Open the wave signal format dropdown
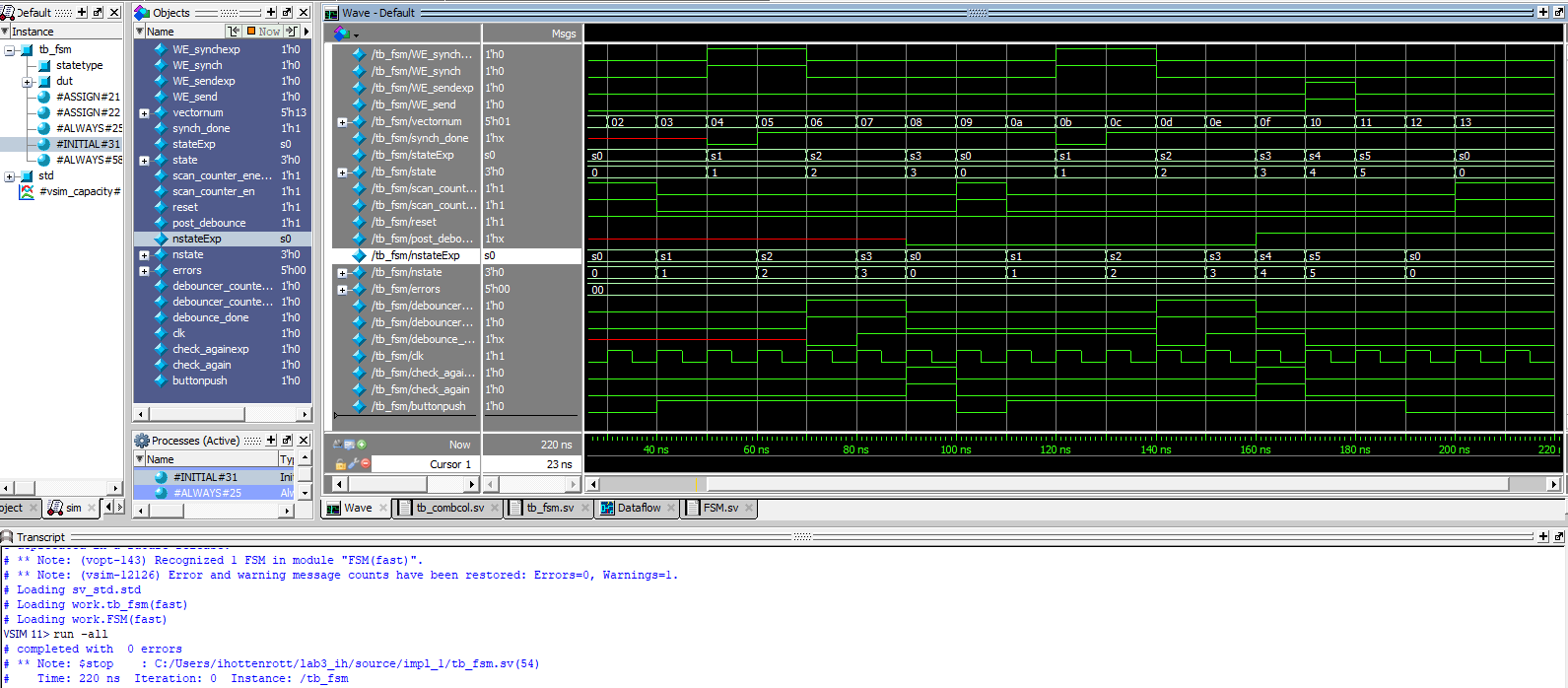This screenshot has width=1568, height=688. pyautogui.click(x=356, y=34)
